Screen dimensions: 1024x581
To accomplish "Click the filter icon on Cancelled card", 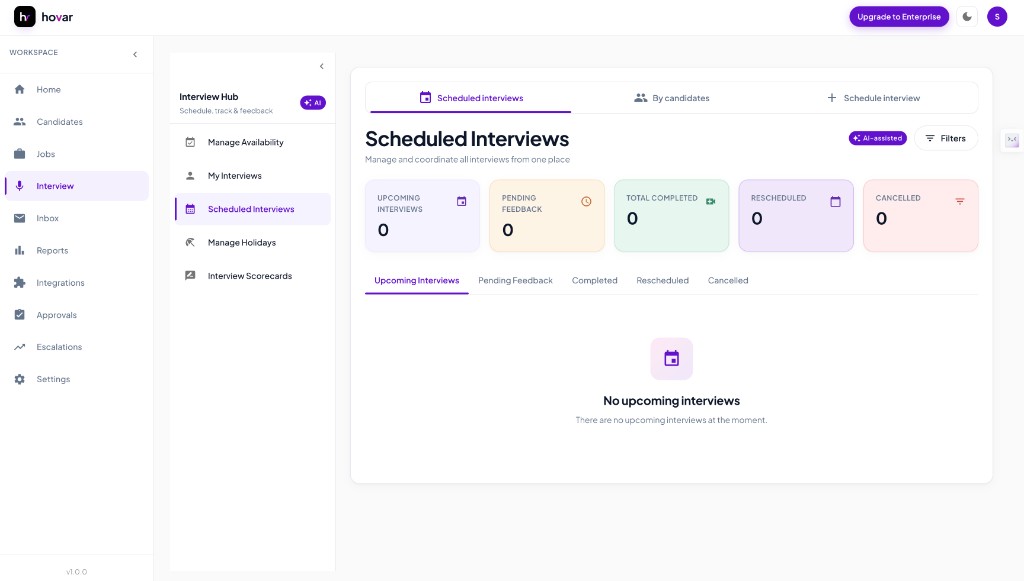I will 960,201.
